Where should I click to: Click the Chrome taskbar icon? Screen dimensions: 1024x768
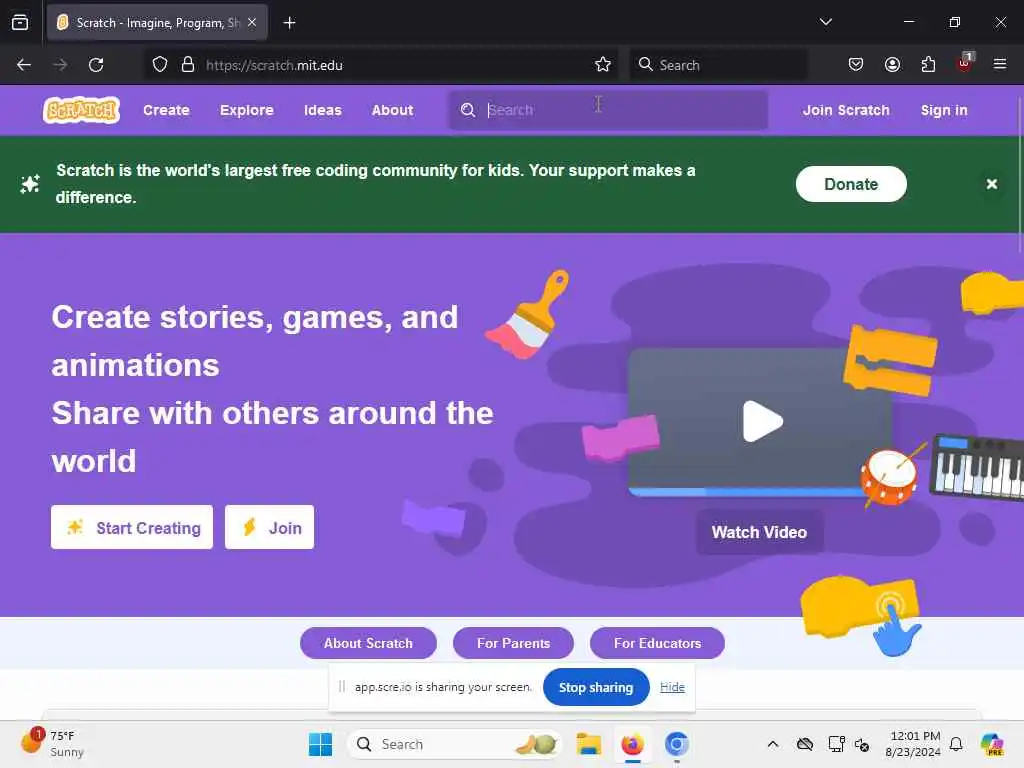[677, 744]
